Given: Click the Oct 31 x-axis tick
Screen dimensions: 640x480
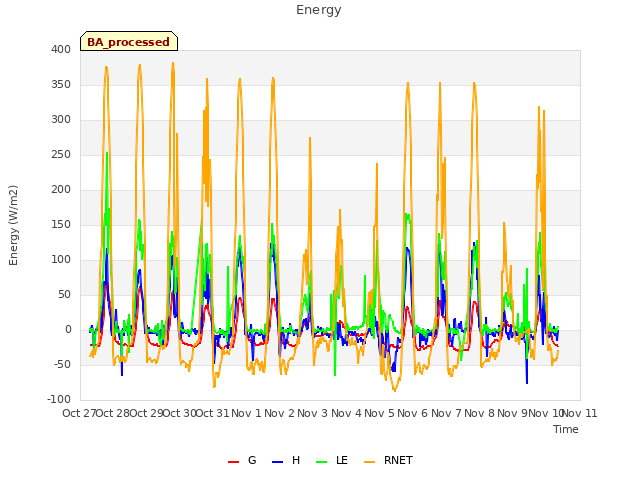Looking at the screenshot, I should tap(213, 413).
